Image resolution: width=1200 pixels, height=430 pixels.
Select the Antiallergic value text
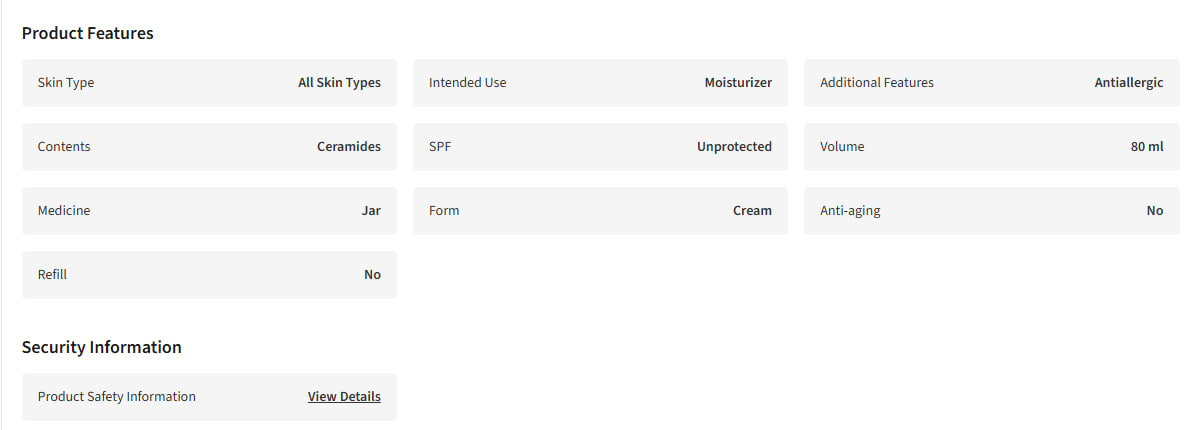click(1129, 83)
